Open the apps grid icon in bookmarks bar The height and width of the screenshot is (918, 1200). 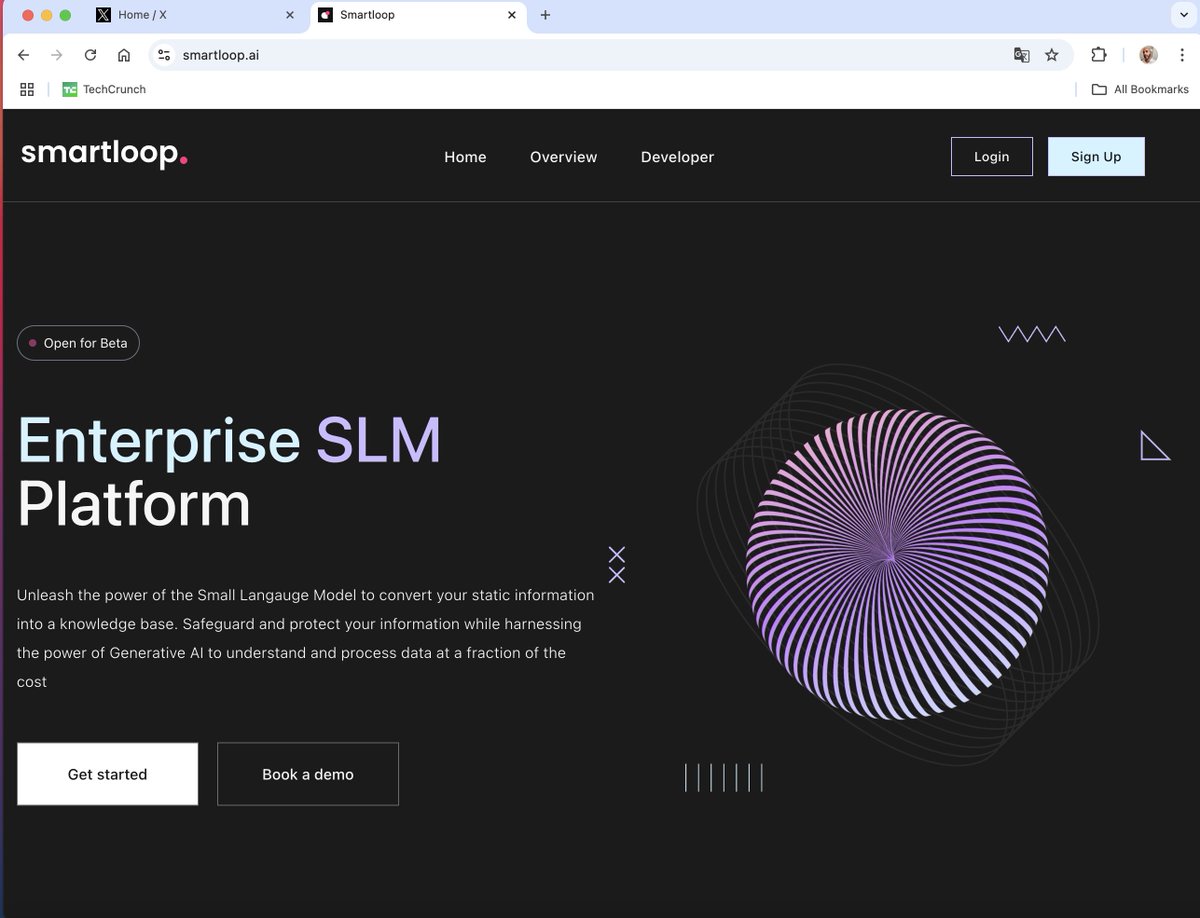tap(27, 89)
